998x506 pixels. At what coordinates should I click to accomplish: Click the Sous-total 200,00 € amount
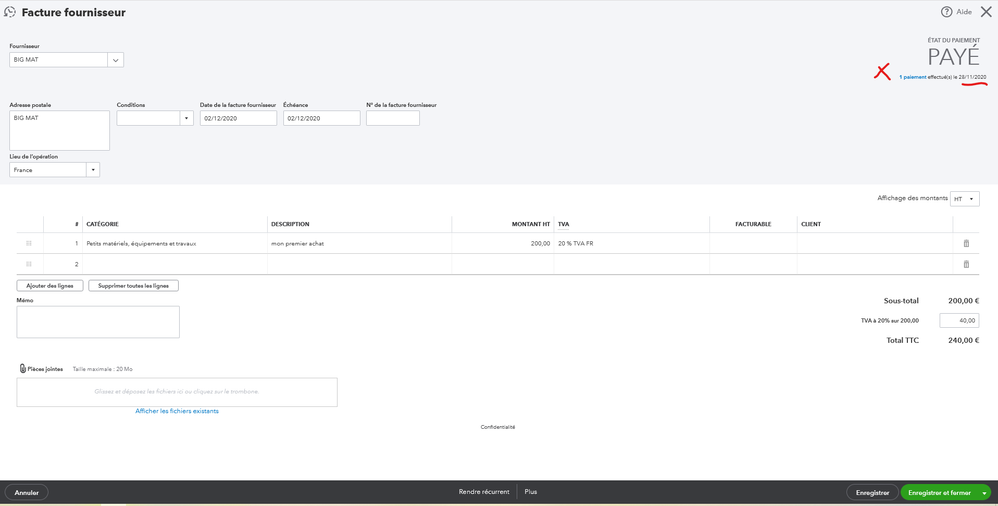pos(964,301)
